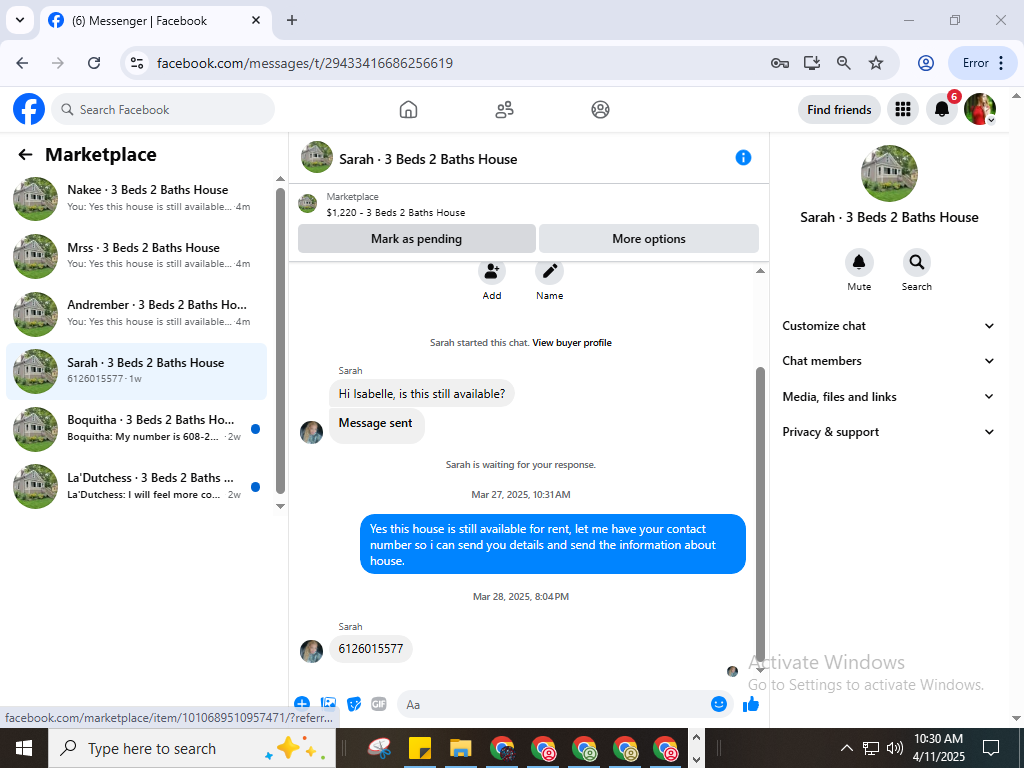The width and height of the screenshot is (1024, 768).
Task: Open the Mrss 3 Beds conversation
Action: pyautogui.click(x=136, y=256)
